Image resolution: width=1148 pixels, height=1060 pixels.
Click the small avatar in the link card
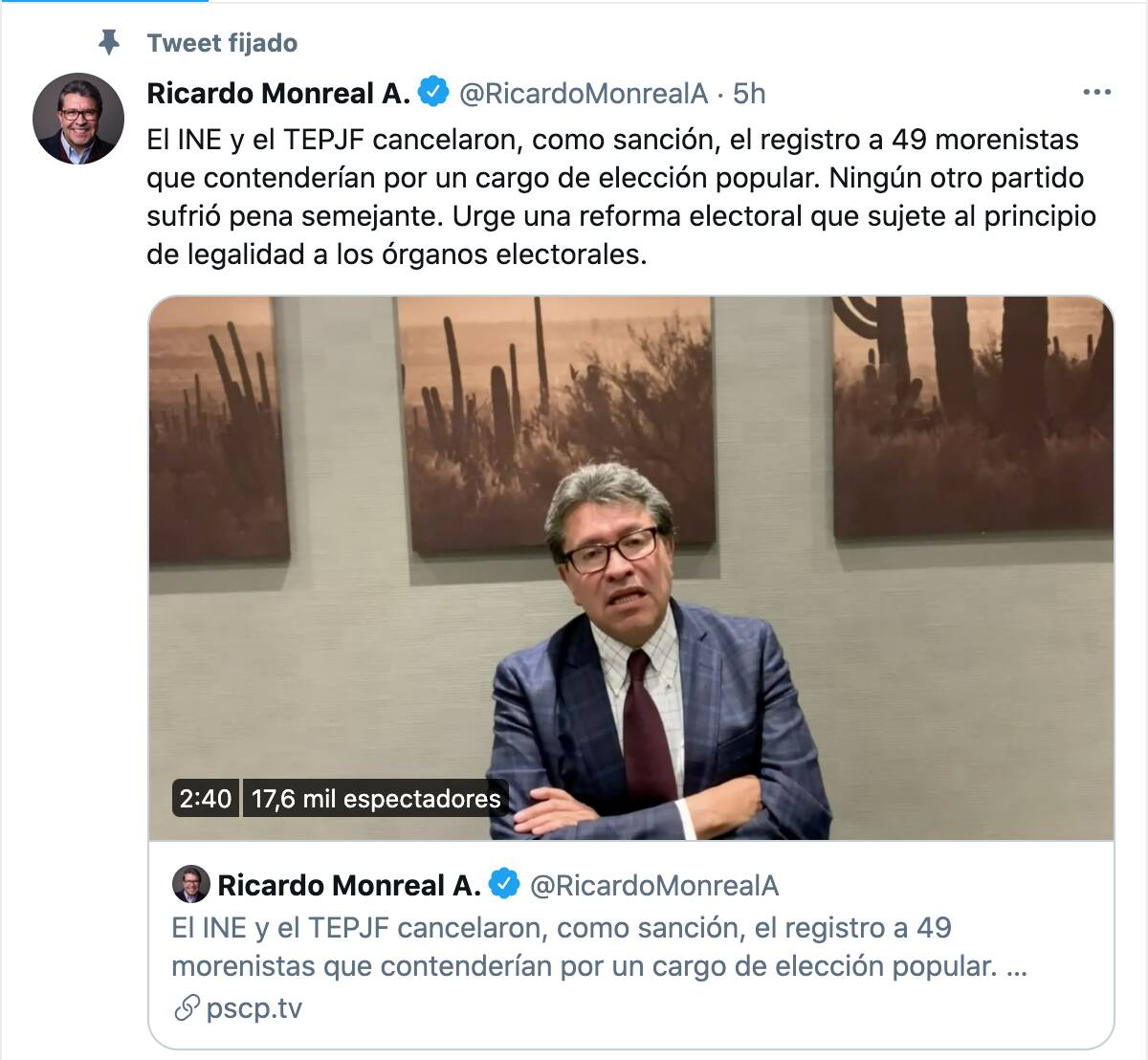pyautogui.click(x=190, y=885)
